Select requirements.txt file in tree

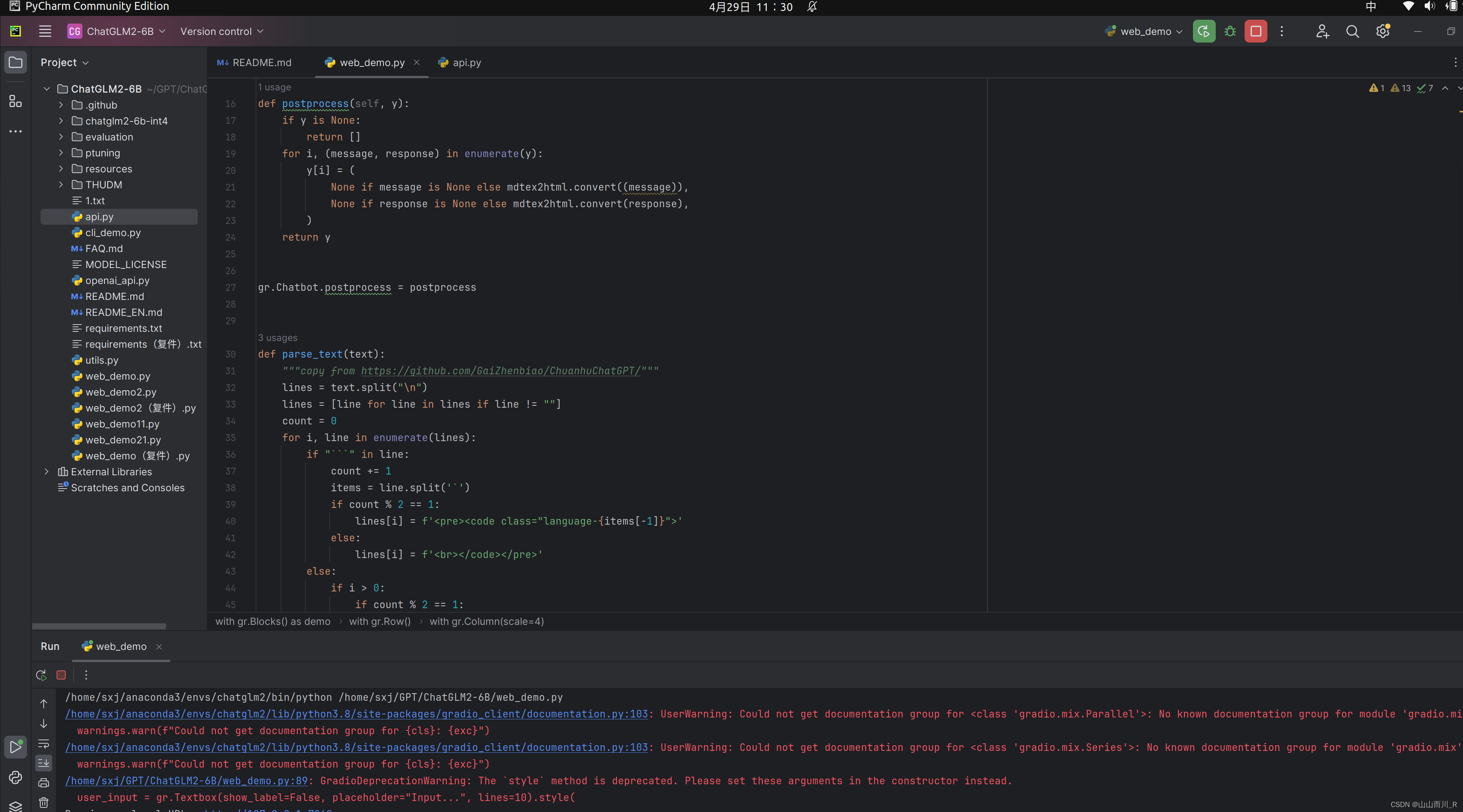pyautogui.click(x=124, y=328)
